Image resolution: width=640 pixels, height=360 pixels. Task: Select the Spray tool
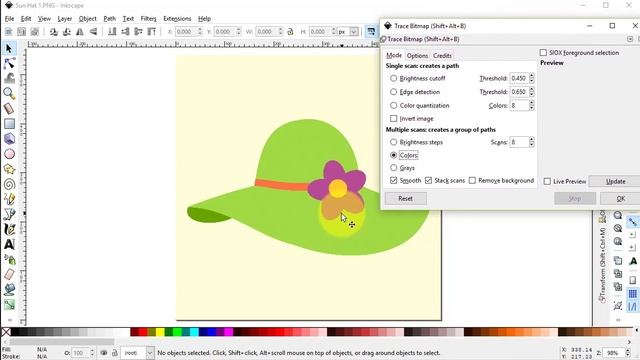coord(9,259)
